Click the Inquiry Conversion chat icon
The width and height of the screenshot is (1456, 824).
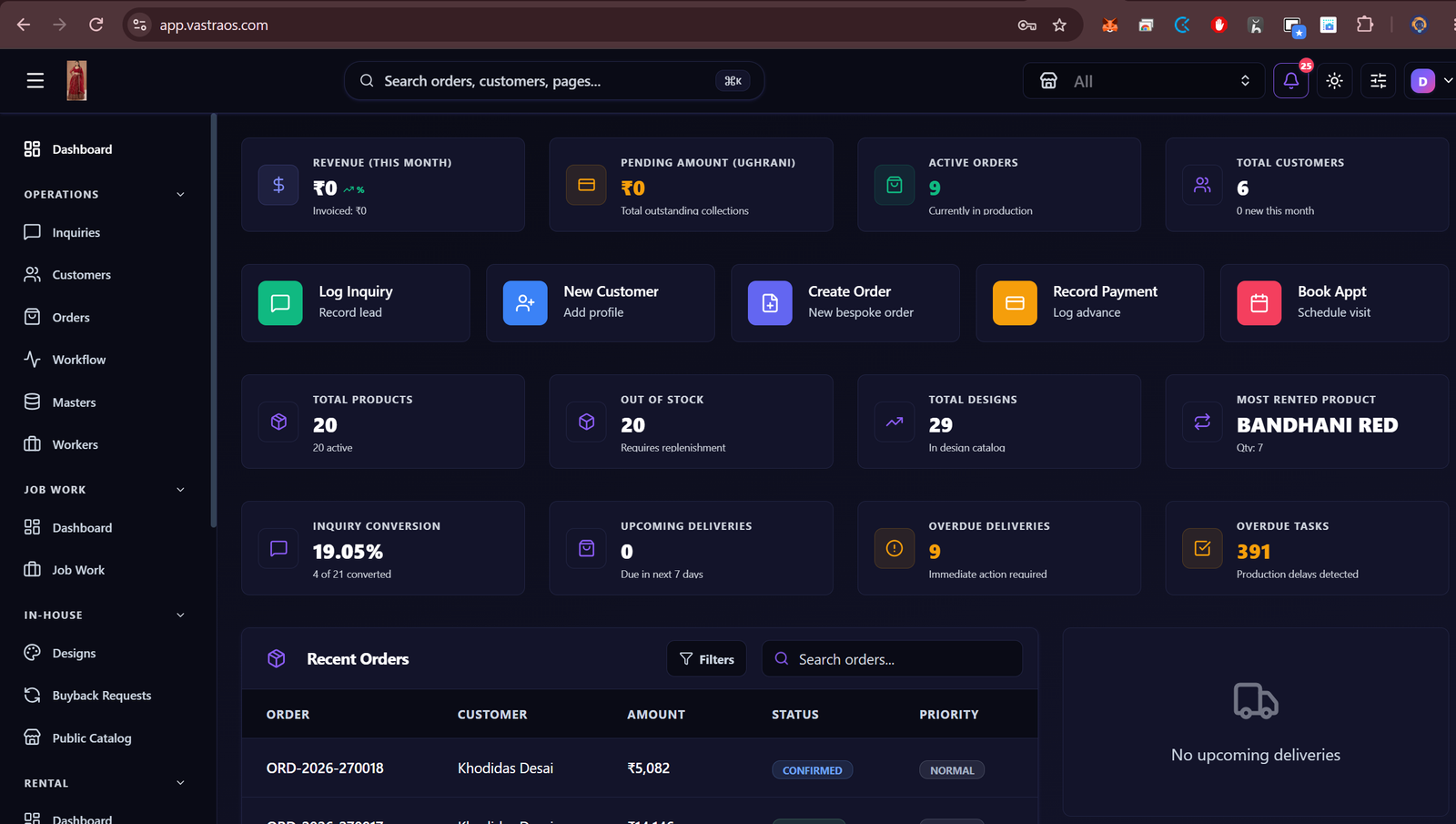click(278, 548)
